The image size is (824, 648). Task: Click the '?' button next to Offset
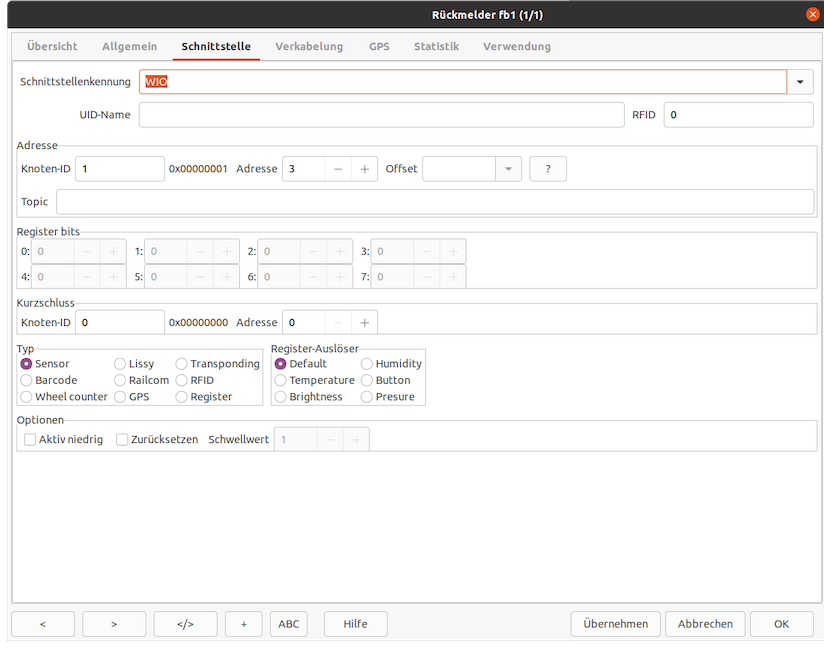pos(547,169)
